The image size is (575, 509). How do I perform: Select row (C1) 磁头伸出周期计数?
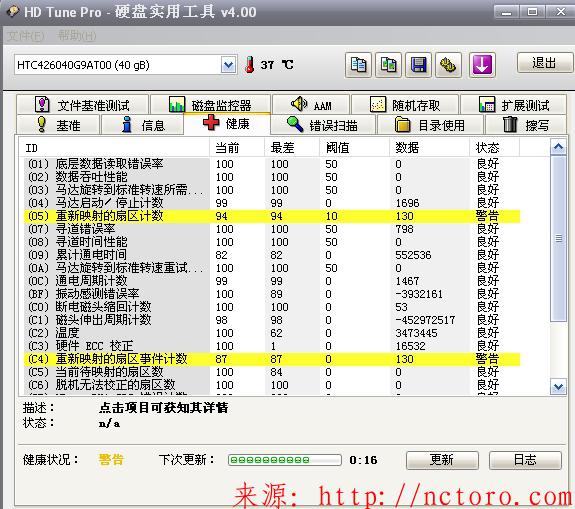[272, 320]
